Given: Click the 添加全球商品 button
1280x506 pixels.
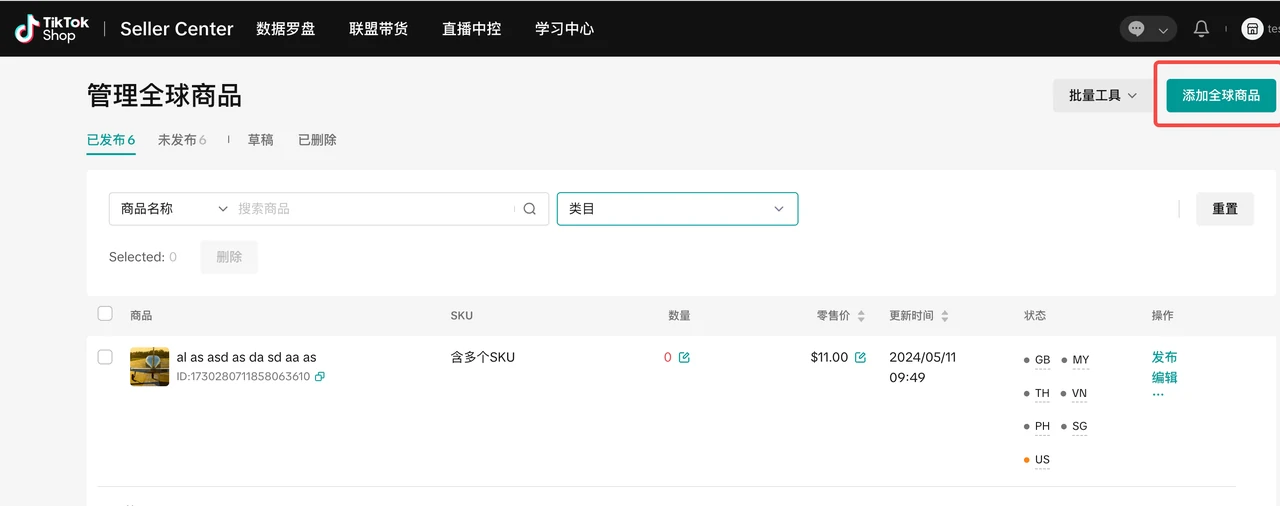Looking at the screenshot, I should (x=1221, y=96).
